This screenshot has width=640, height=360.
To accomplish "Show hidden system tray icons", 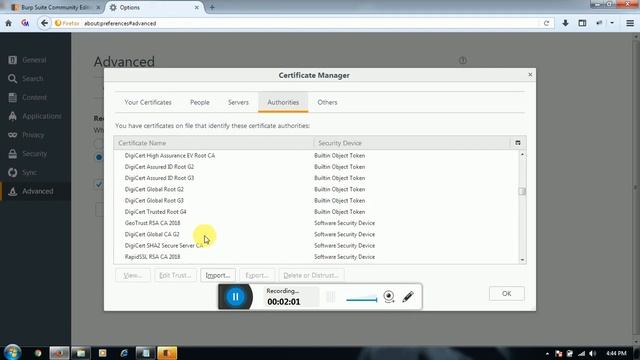I will pyautogui.click(x=547, y=353).
